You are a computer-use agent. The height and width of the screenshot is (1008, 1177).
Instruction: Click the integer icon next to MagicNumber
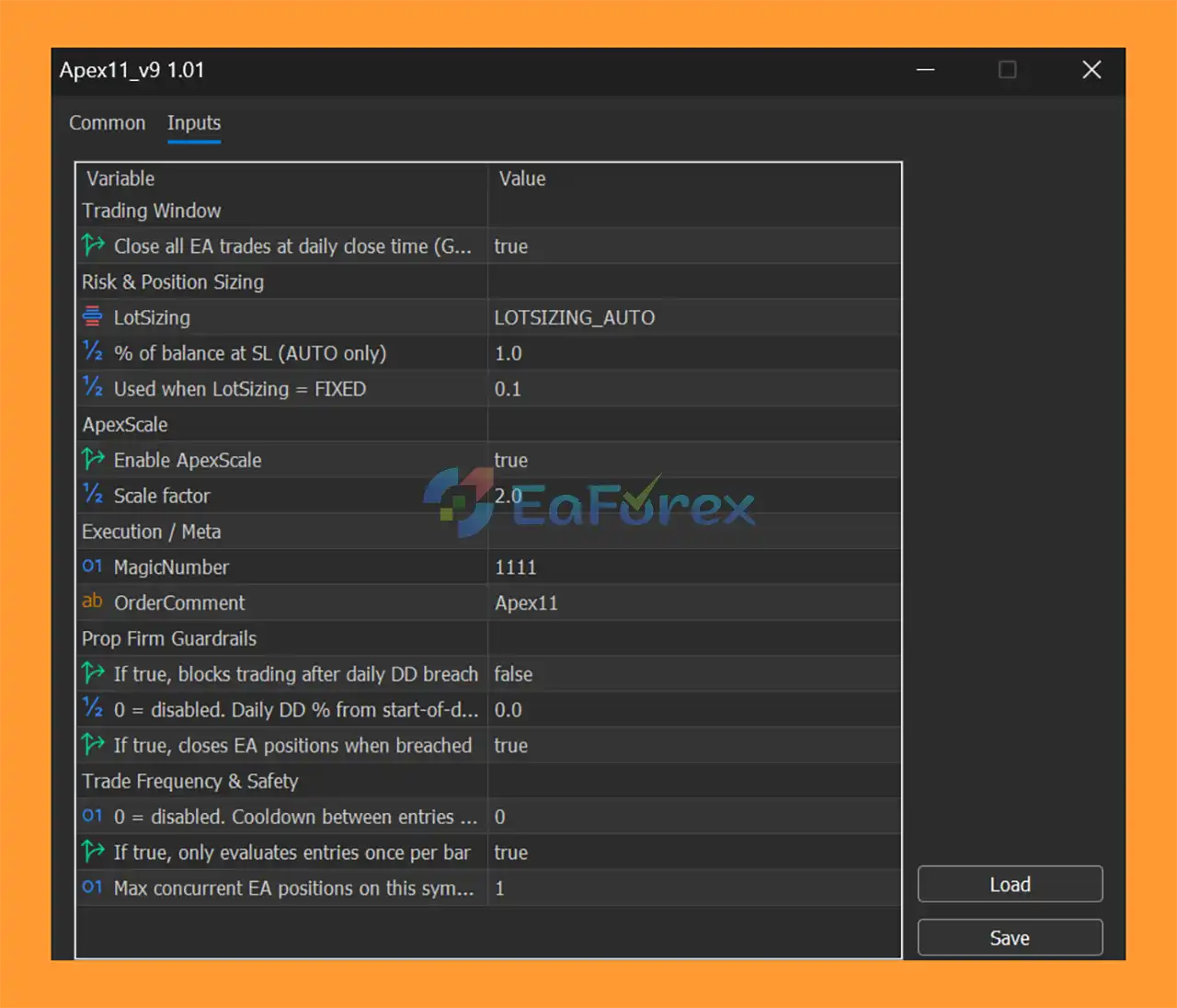93,567
